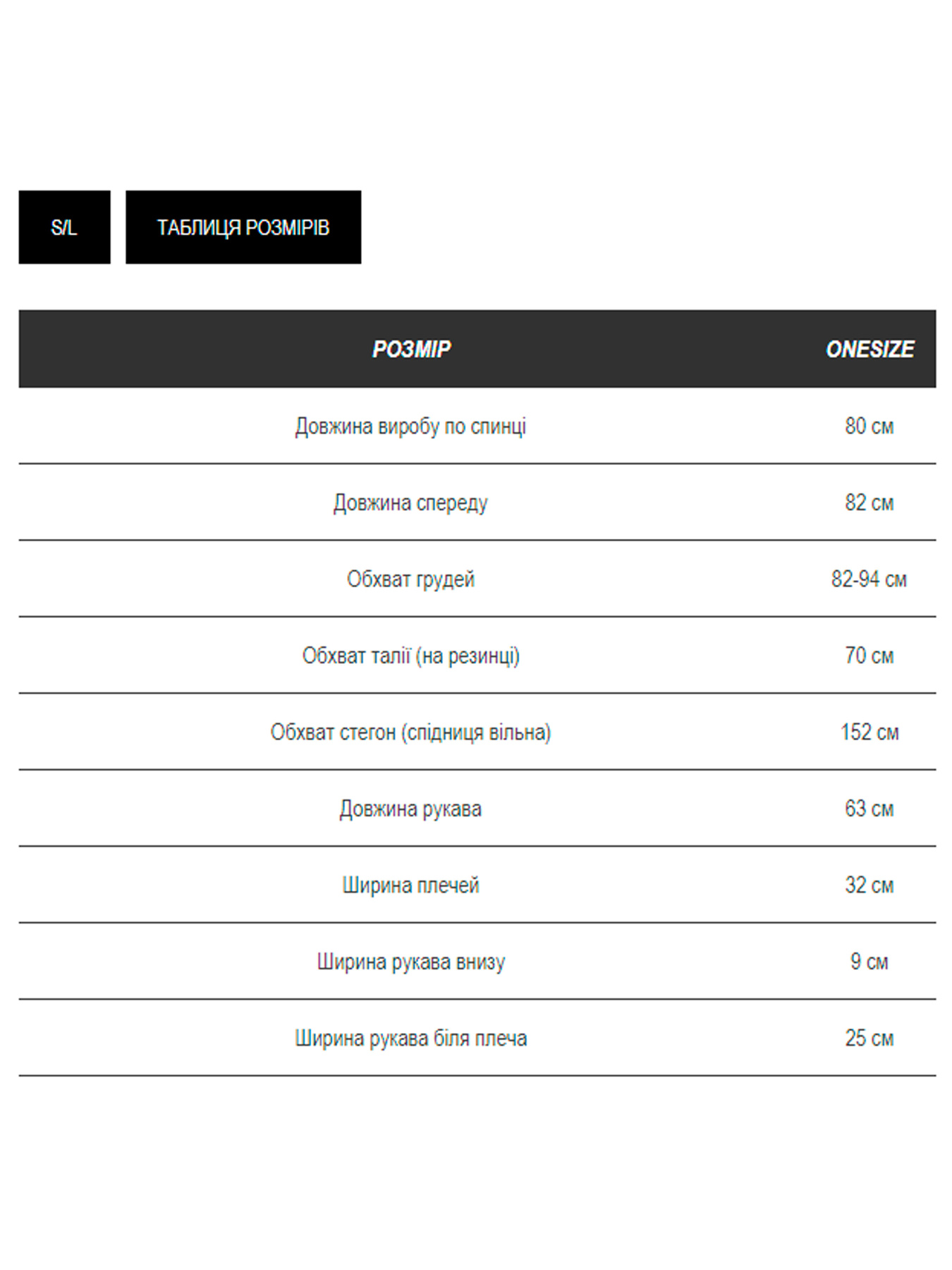Click the 63 см sleeve length value
Screen dimensions: 952x1270
click(x=869, y=809)
